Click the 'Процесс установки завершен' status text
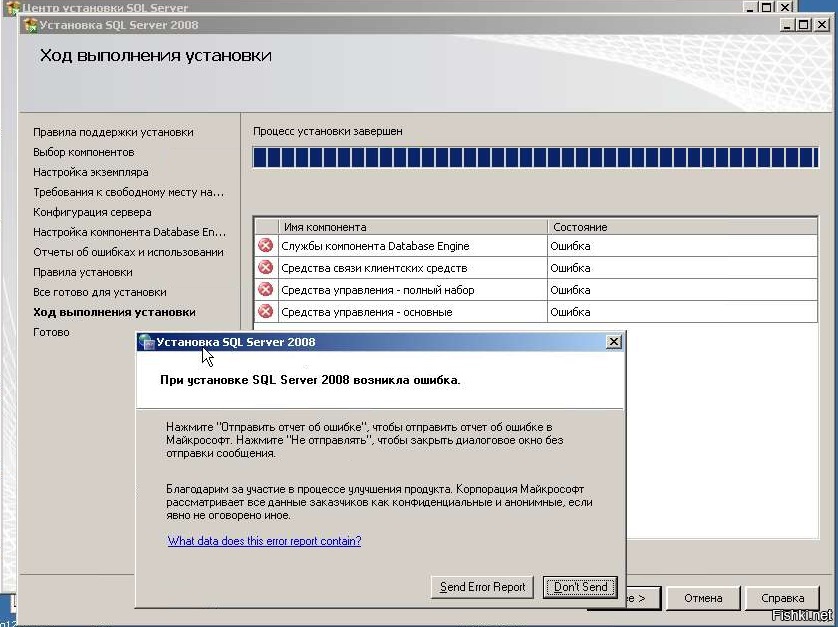838x627 pixels. (x=328, y=131)
